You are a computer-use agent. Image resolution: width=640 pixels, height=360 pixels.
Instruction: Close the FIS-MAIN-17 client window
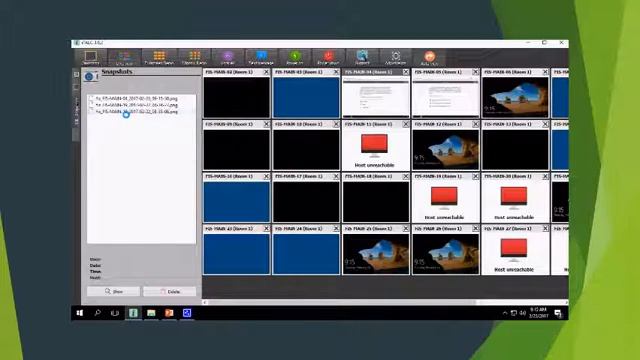coord(336,176)
